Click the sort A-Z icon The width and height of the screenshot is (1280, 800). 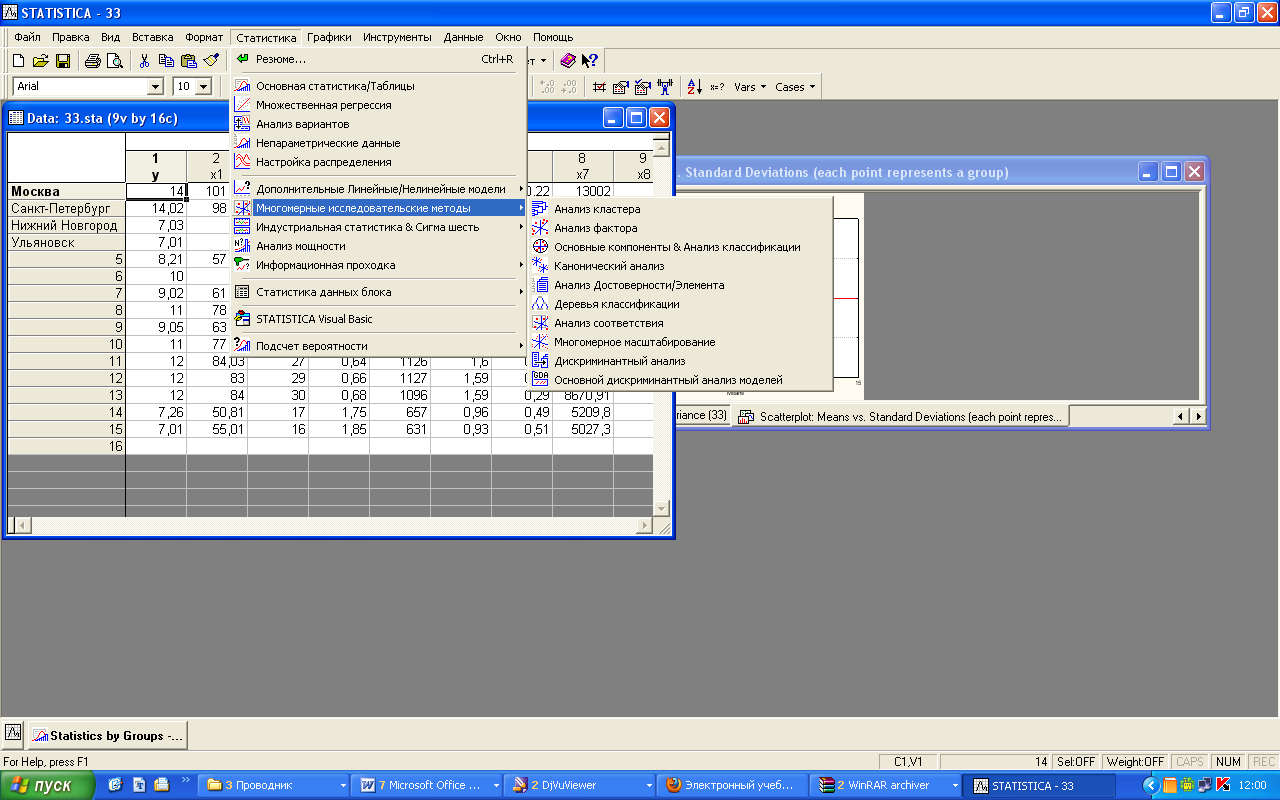[695, 87]
